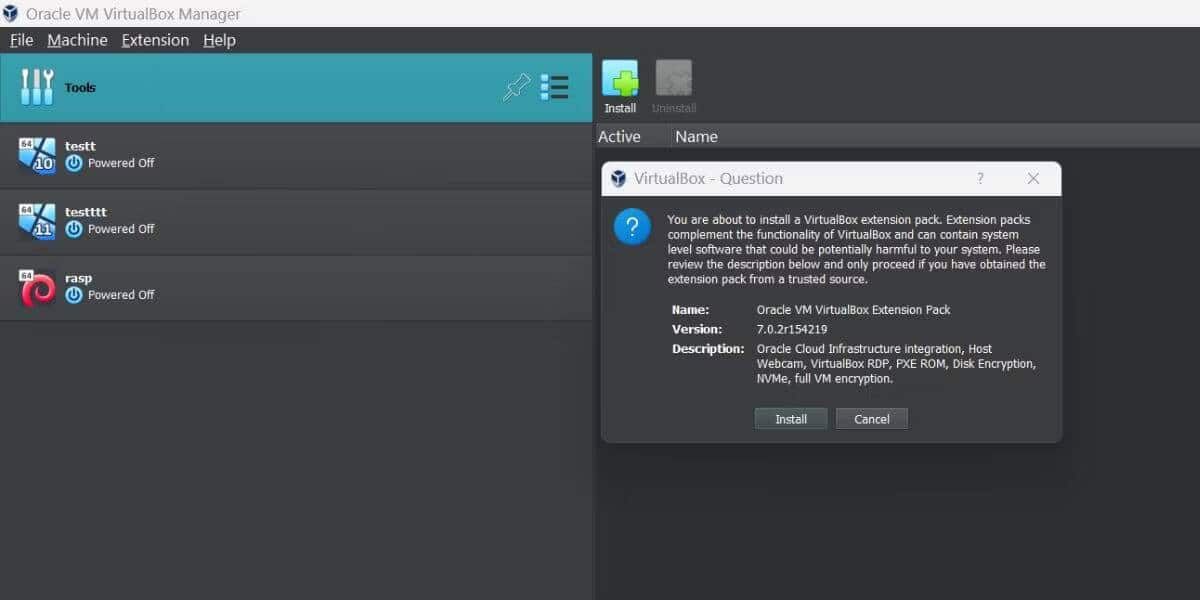The width and height of the screenshot is (1200, 600).
Task: Pin the Tools panel
Action: 516,88
